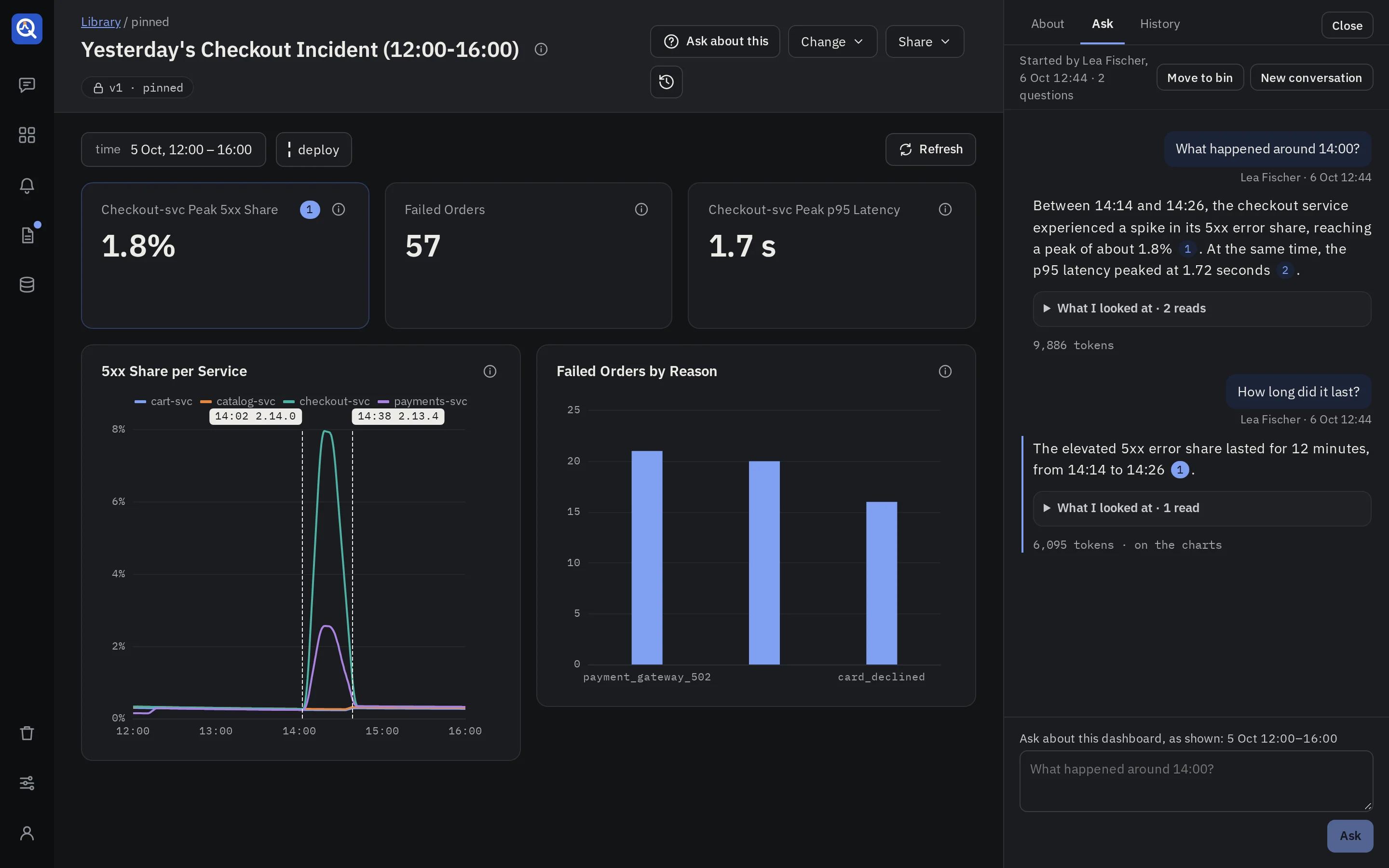Switch to the About tab
The width and height of the screenshot is (1389, 868).
(1047, 24)
